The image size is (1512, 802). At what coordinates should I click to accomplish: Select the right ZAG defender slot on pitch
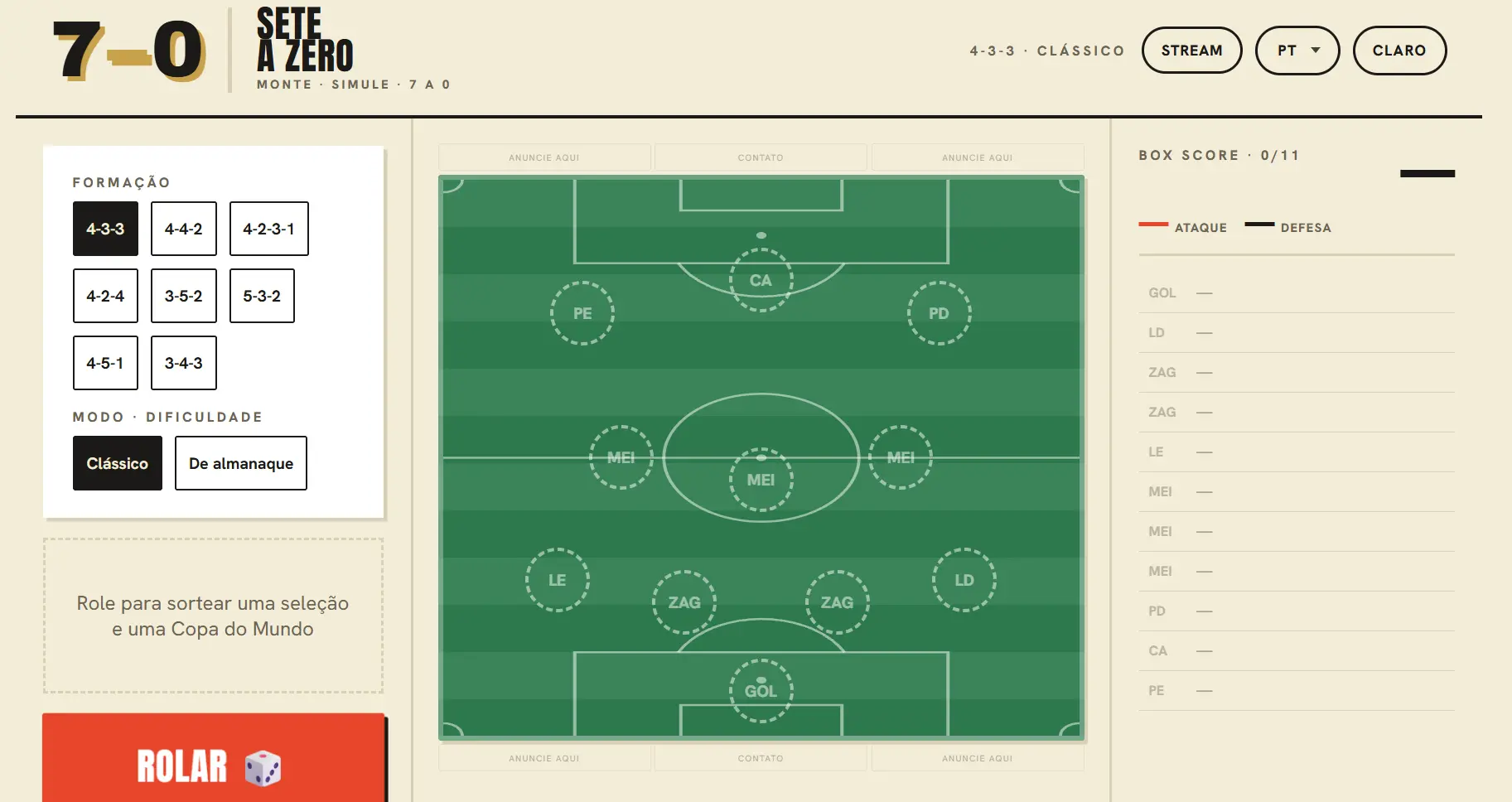click(x=837, y=602)
